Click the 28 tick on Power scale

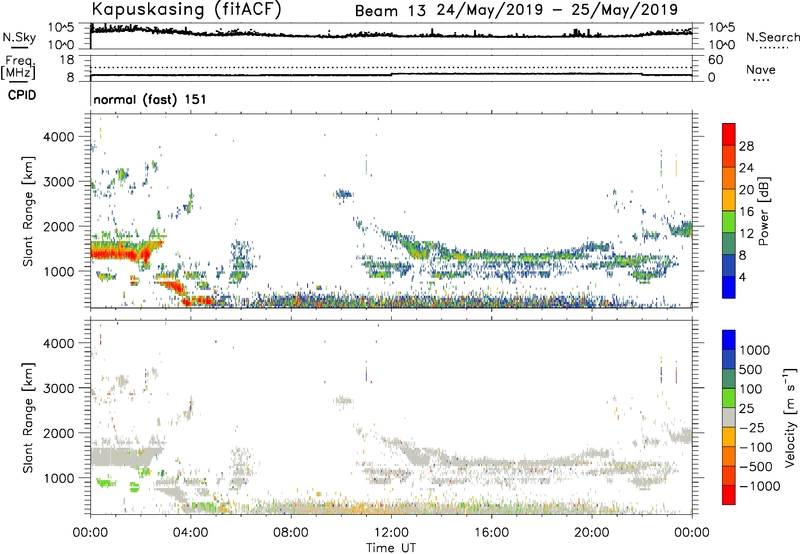pos(746,146)
